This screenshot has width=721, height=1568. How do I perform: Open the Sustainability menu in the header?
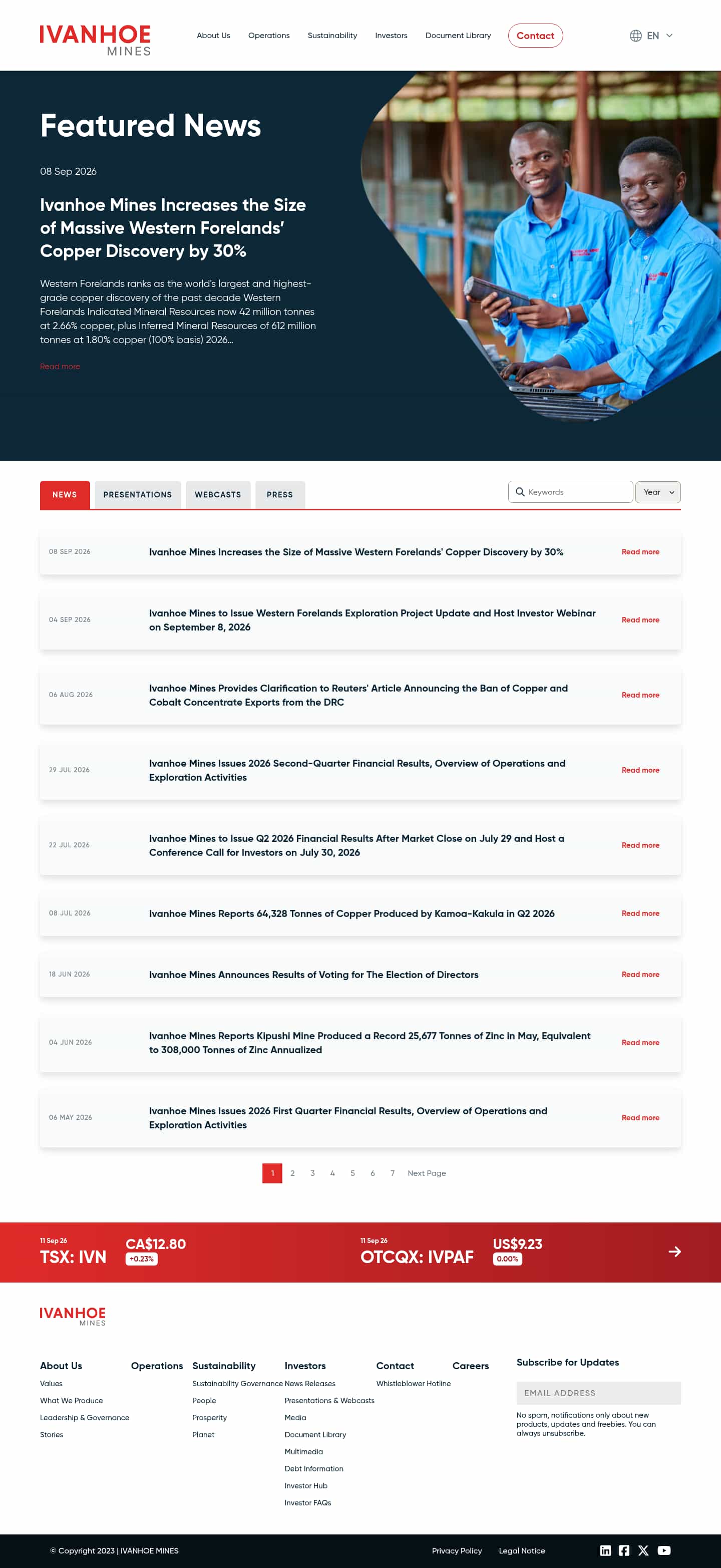click(332, 36)
